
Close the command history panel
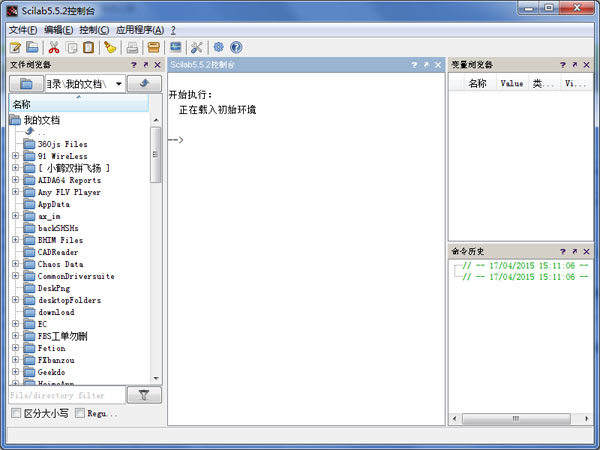coord(586,251)
